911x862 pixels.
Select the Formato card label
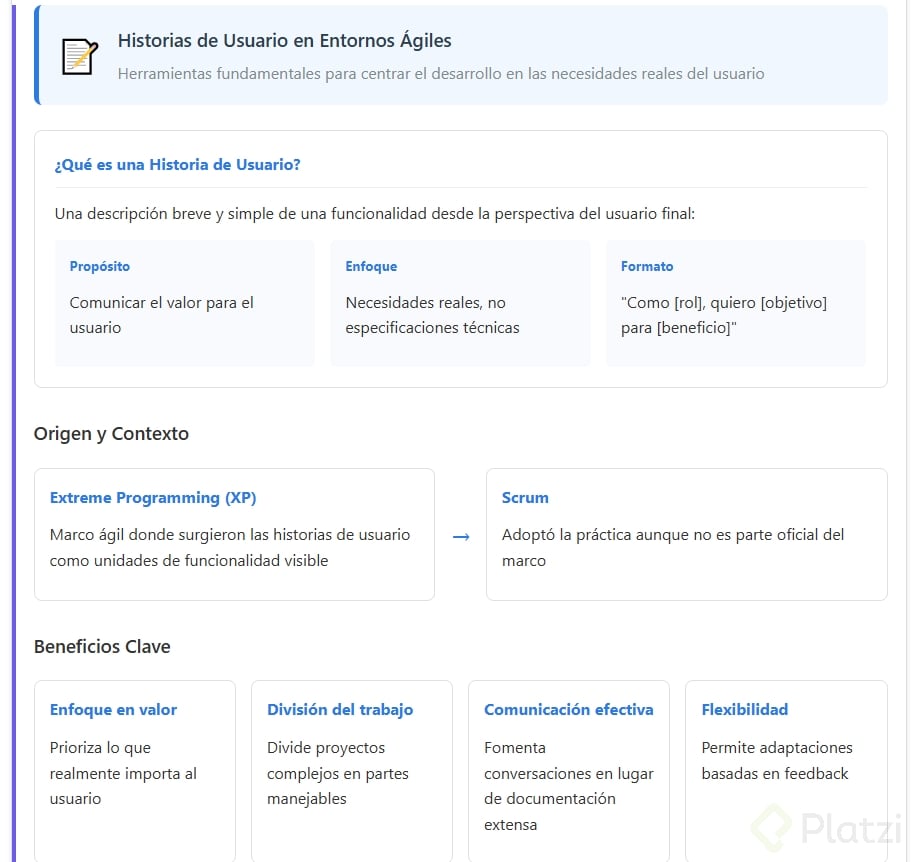click(x=647, y=266)
